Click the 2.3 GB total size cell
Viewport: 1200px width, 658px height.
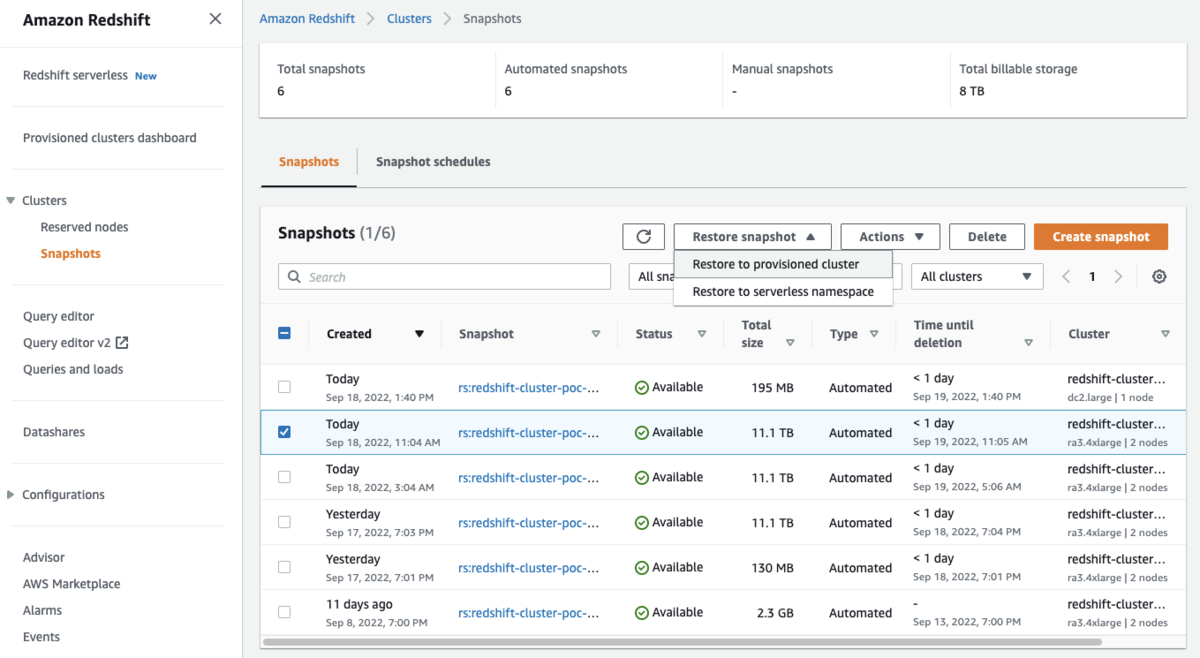pyautogui.click(x=773, y=613)
